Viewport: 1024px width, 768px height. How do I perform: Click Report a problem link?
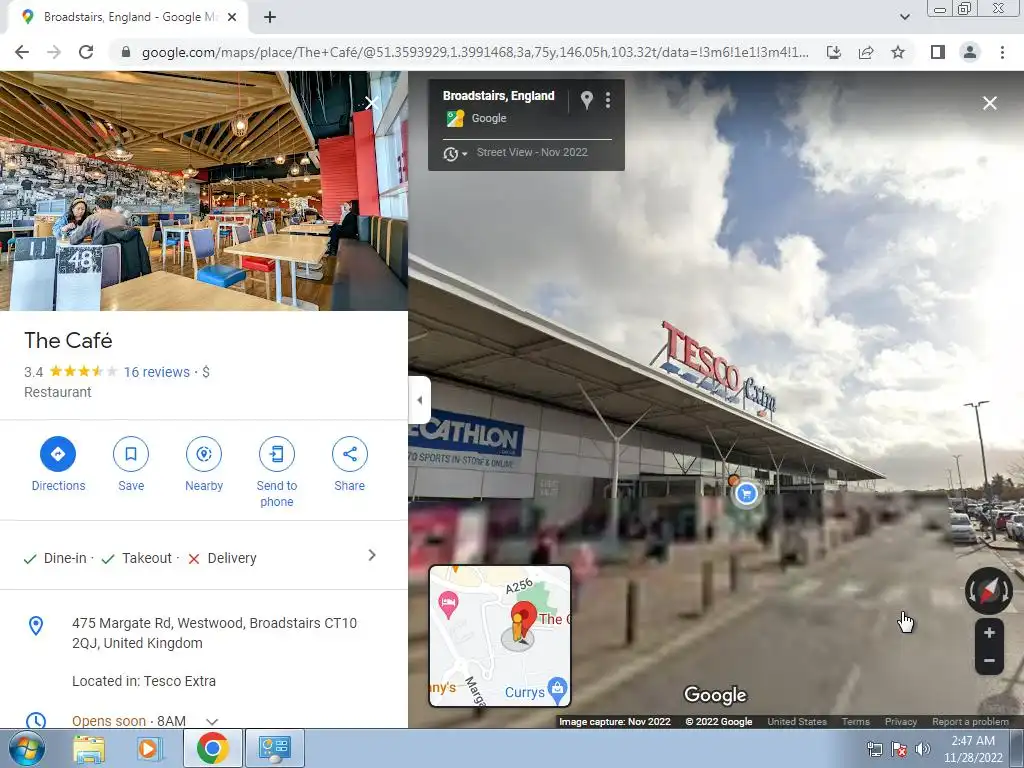coord(970,722)
